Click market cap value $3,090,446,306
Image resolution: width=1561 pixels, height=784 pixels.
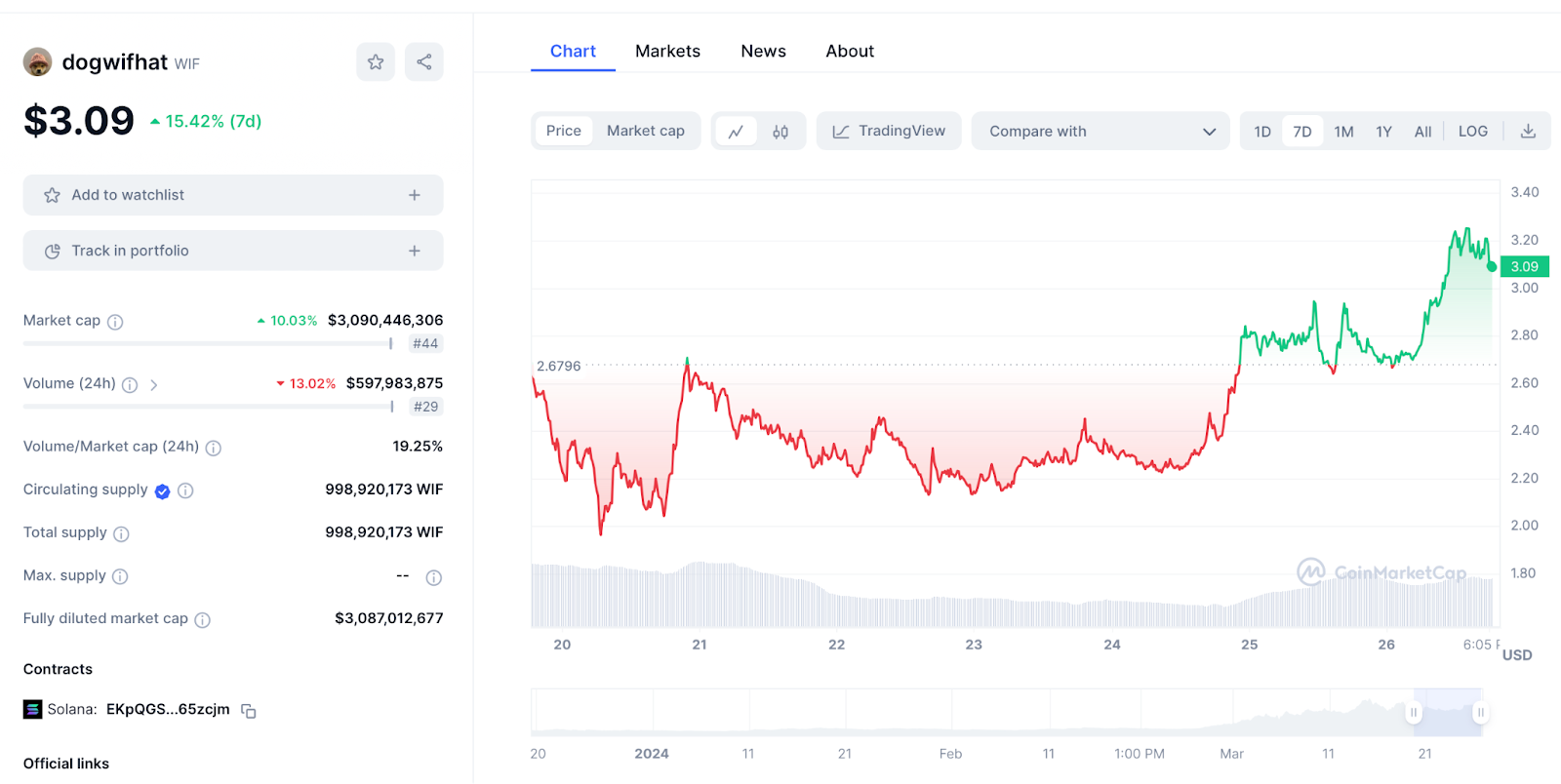pyautogui.click(x=385, y=320)
